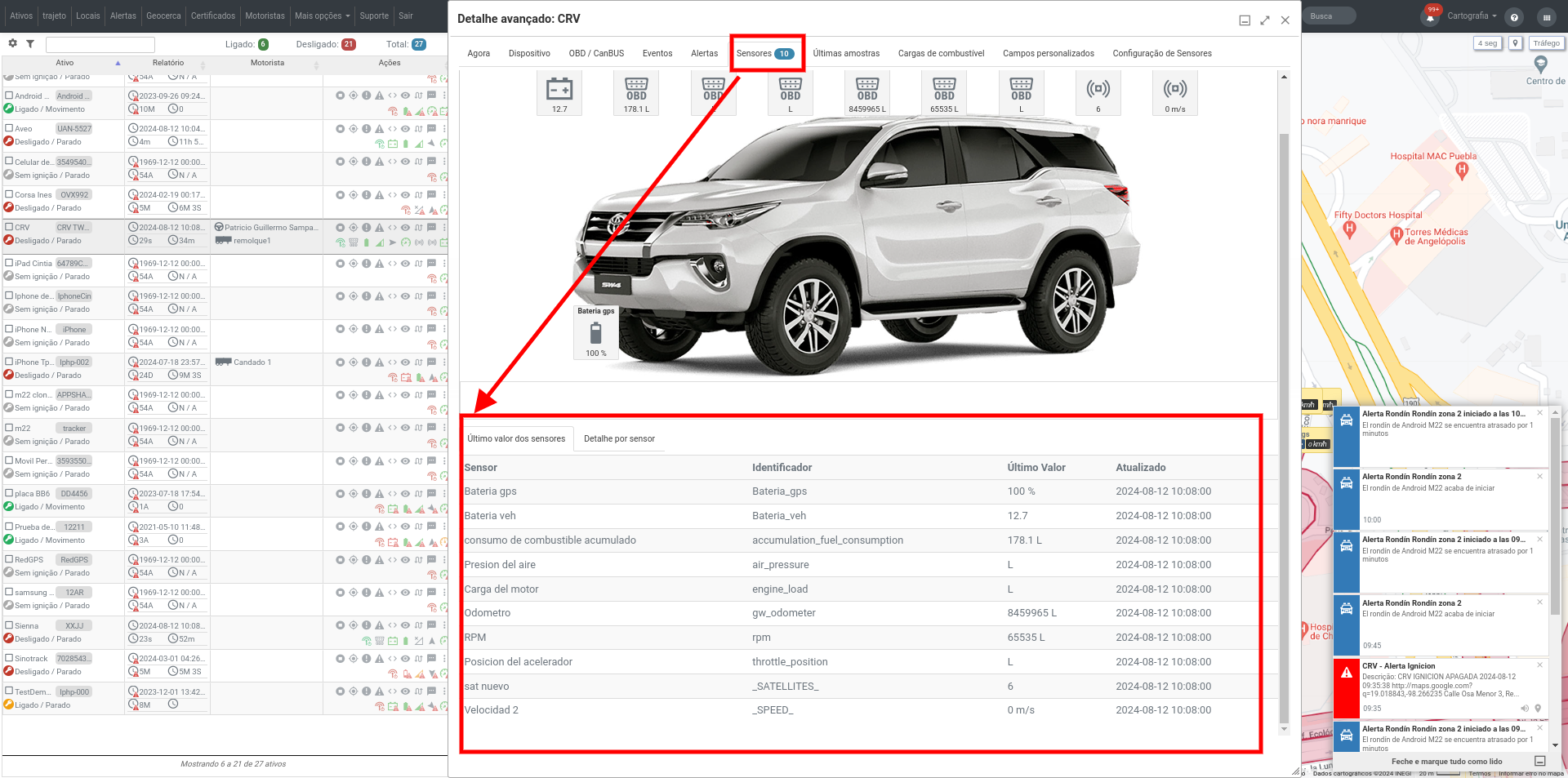Image resolution: width=1568 pixels, height=778 pixels.
Task: Open more options for Corsa Ines row
Action: pos(444,194)
